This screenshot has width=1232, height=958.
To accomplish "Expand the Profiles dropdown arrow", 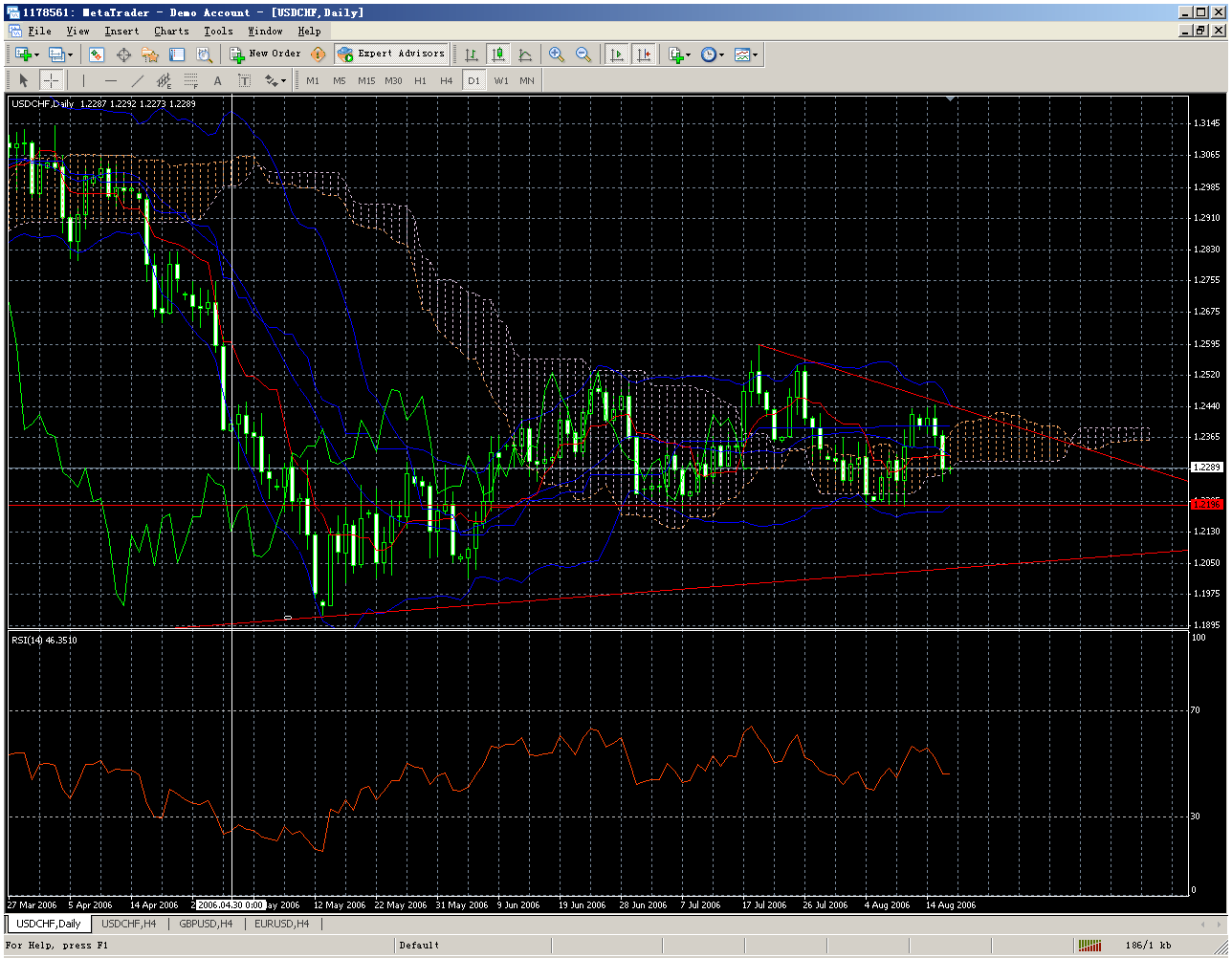I will tap(70, 54).
